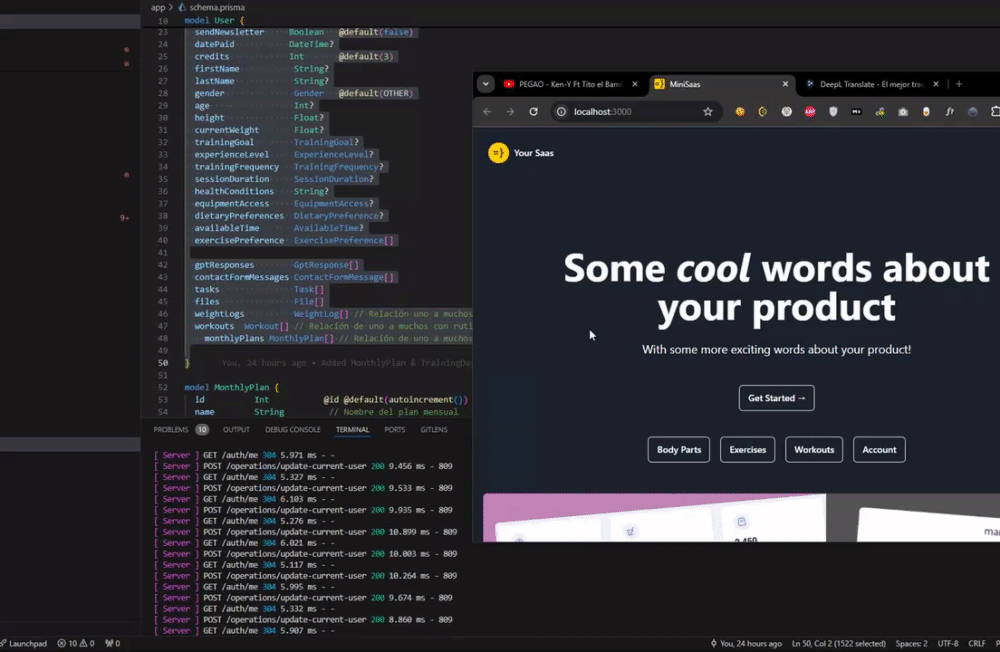Switch to Debug Console tab
This screenshot has height=652, width=1000.
(x=293, y=430)
